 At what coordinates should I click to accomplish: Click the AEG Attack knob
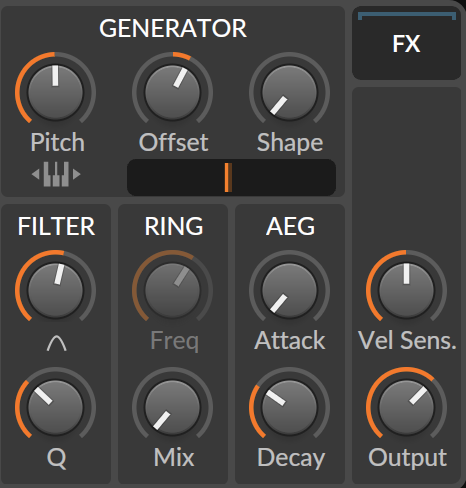289,290
